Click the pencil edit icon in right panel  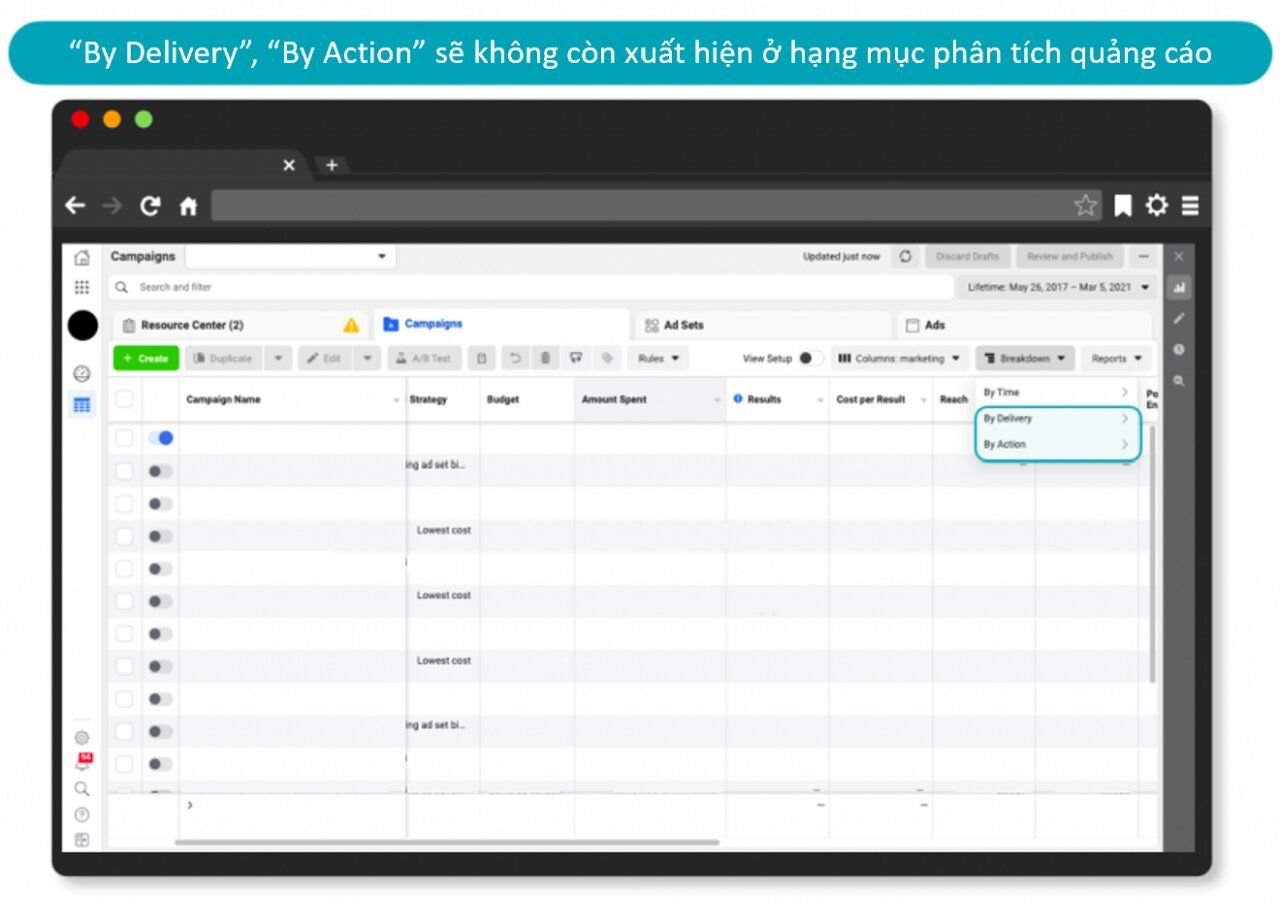pyautogui.click(x=1179, y=319)
